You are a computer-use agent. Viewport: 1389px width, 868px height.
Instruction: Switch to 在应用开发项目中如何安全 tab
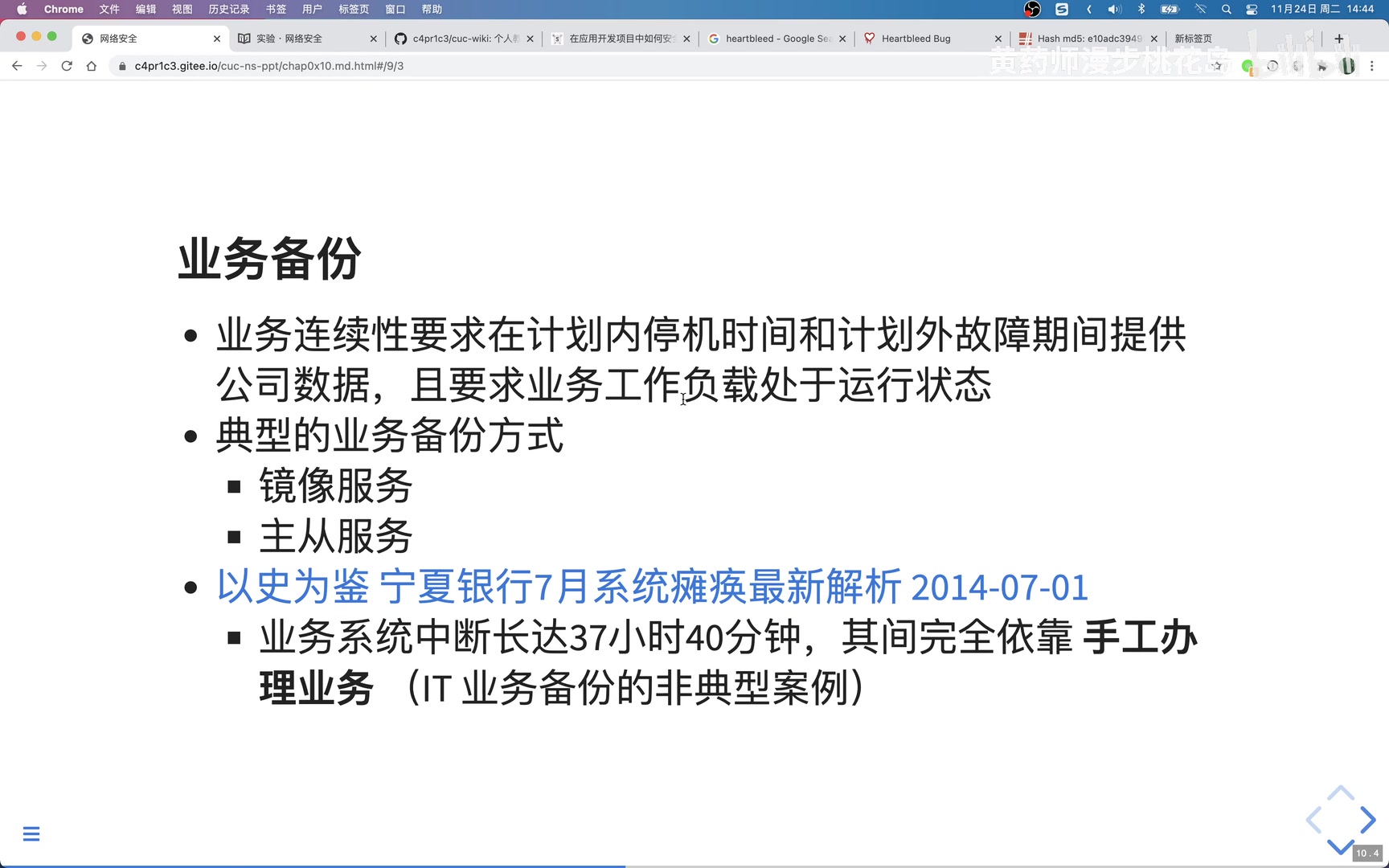pos(621,39)
